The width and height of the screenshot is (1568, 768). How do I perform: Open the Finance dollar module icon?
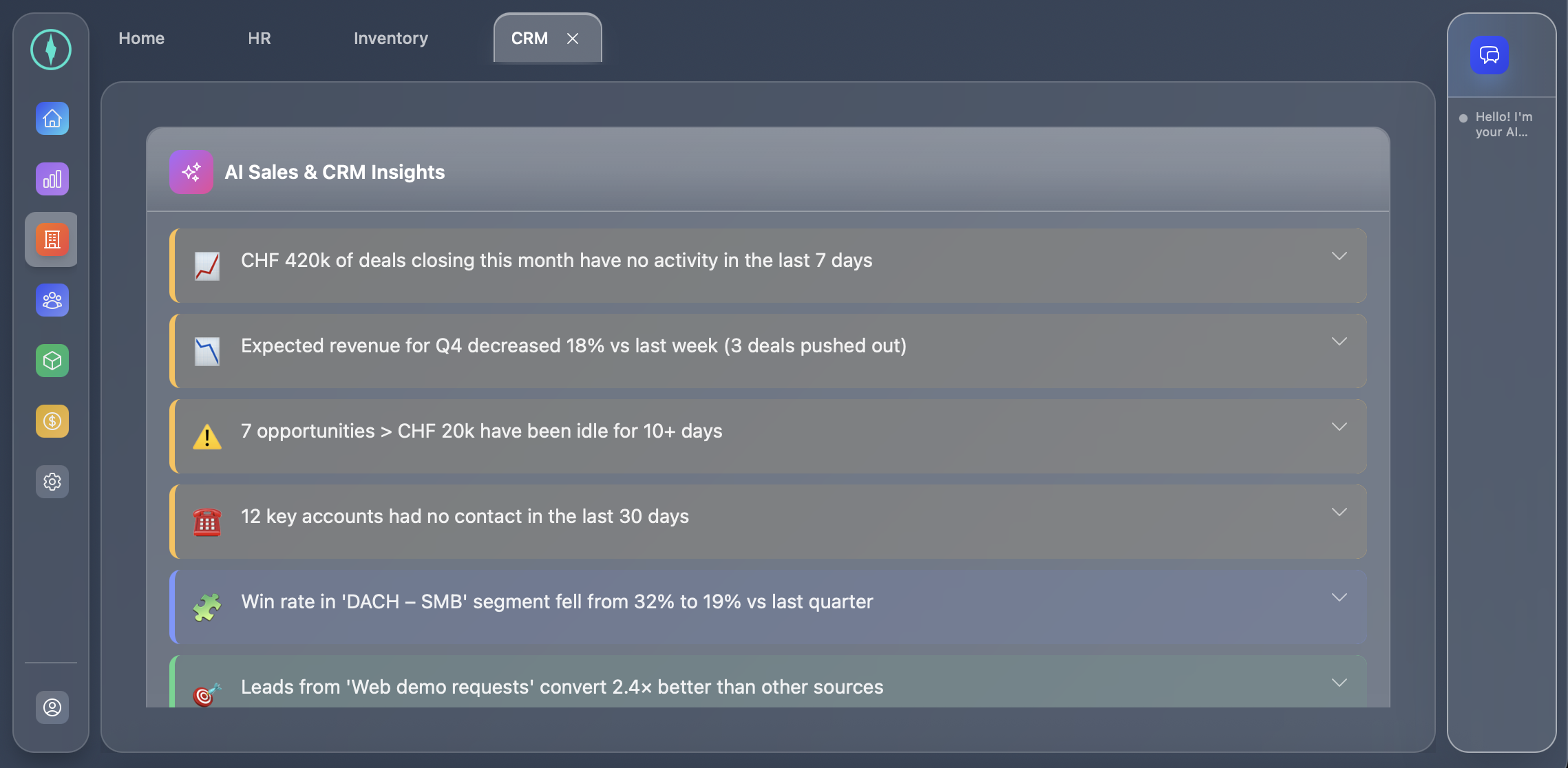coord(52,420)
